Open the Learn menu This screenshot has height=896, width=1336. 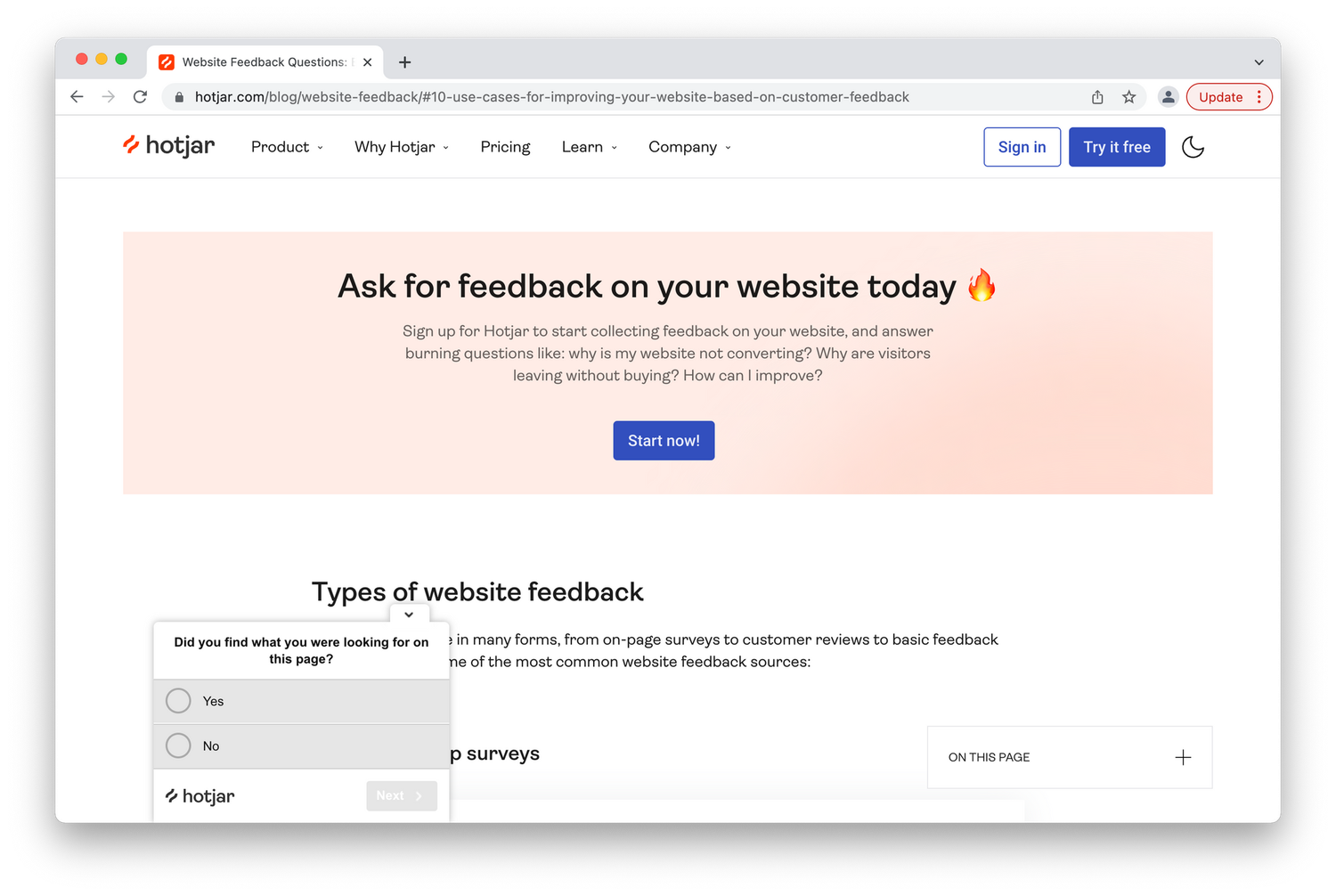589,147
